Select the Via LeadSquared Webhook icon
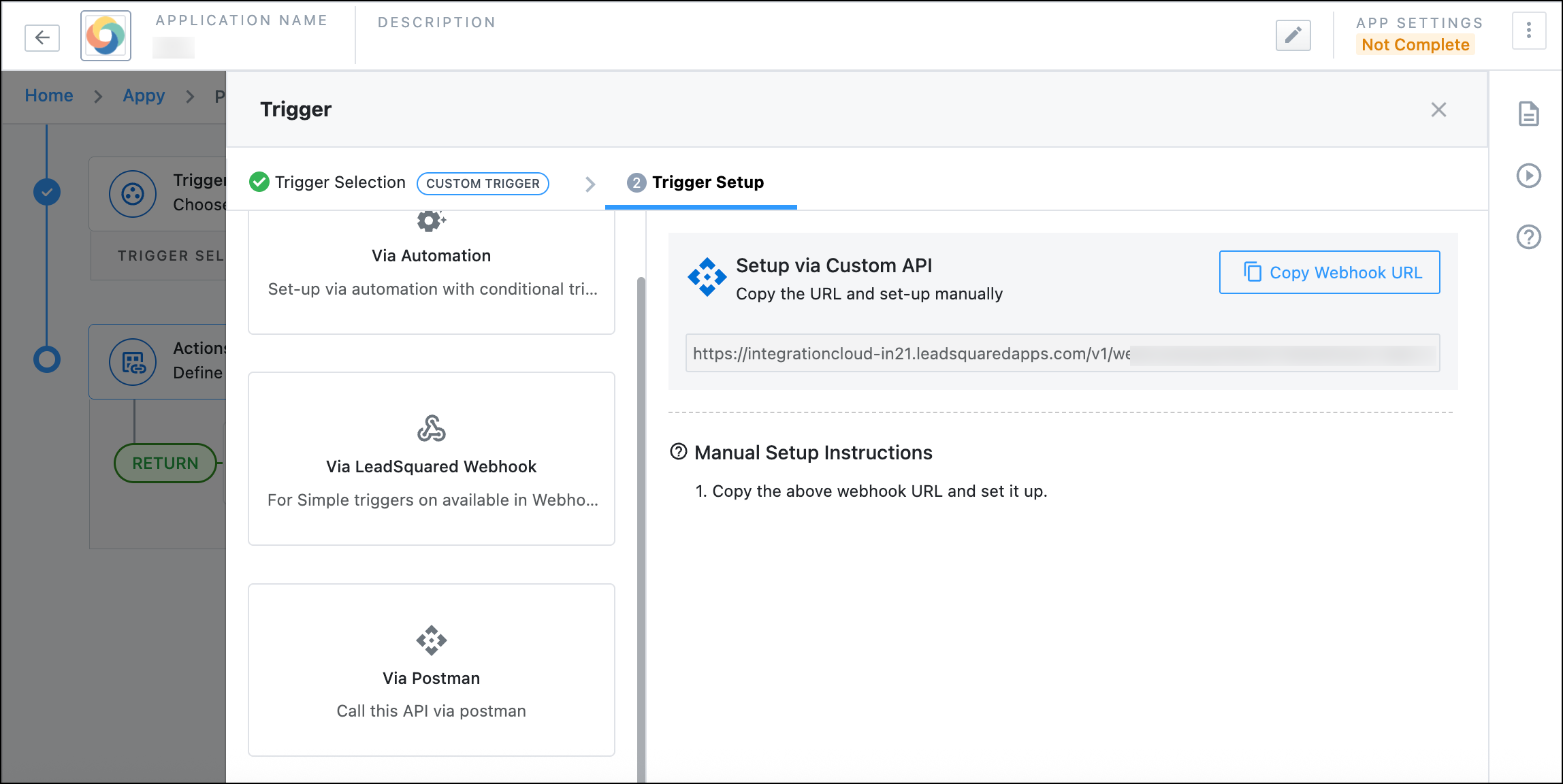Image resolution: width=1563 pixels, height=784 pixels. (x=430, y=429)
